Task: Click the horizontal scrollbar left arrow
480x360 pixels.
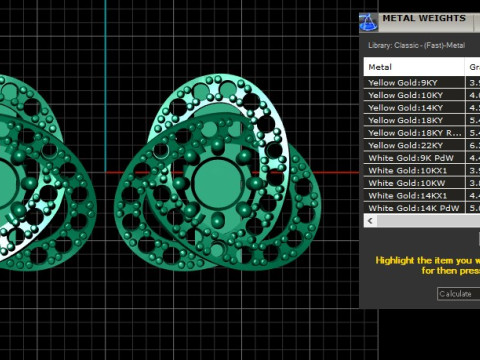Action: (370, 221)
